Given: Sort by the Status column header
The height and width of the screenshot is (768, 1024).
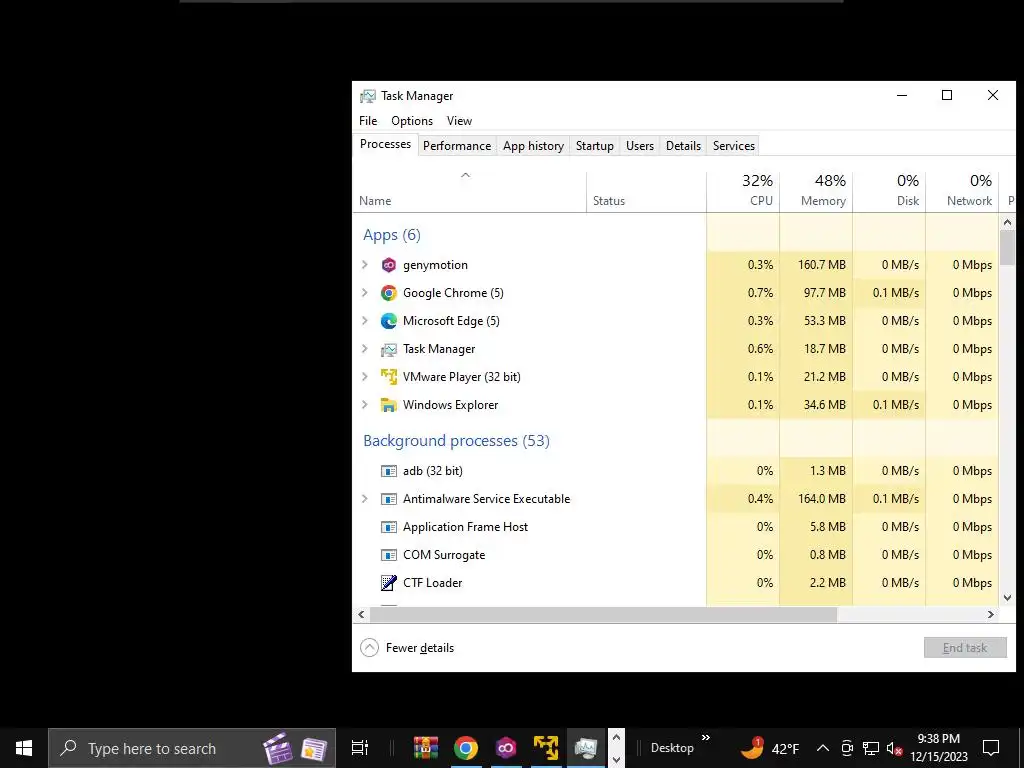Looking at the screenshot, I should pyautogui.click(x=647, y=191).
